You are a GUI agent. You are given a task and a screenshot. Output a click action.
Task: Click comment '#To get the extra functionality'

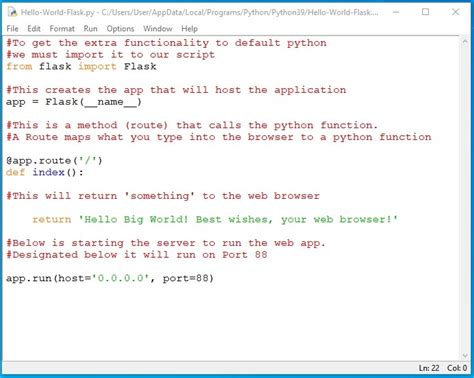click(166, 43)
